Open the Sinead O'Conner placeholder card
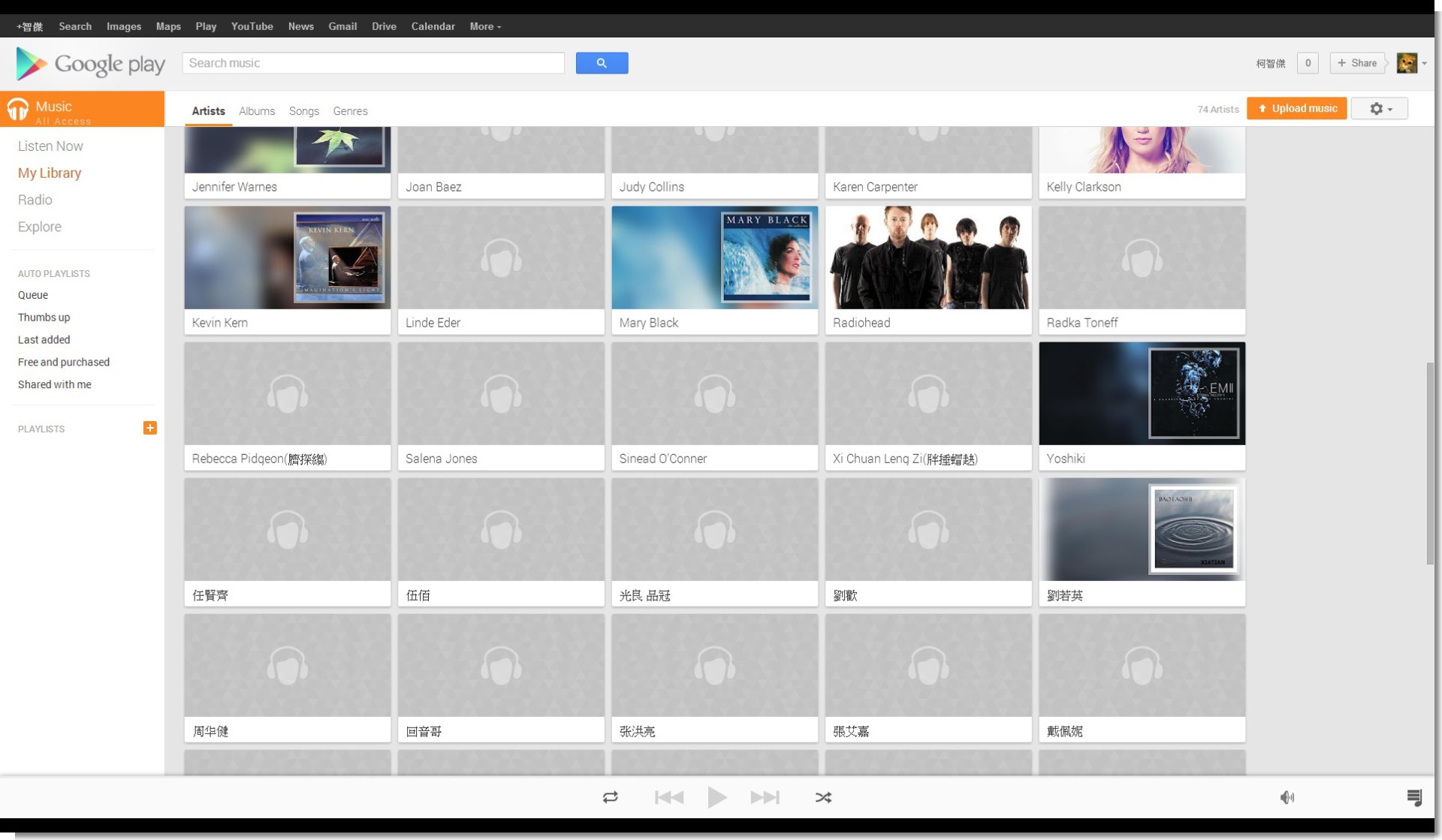The height and width of the screenshot is (840, 1442). pos(715,406)
